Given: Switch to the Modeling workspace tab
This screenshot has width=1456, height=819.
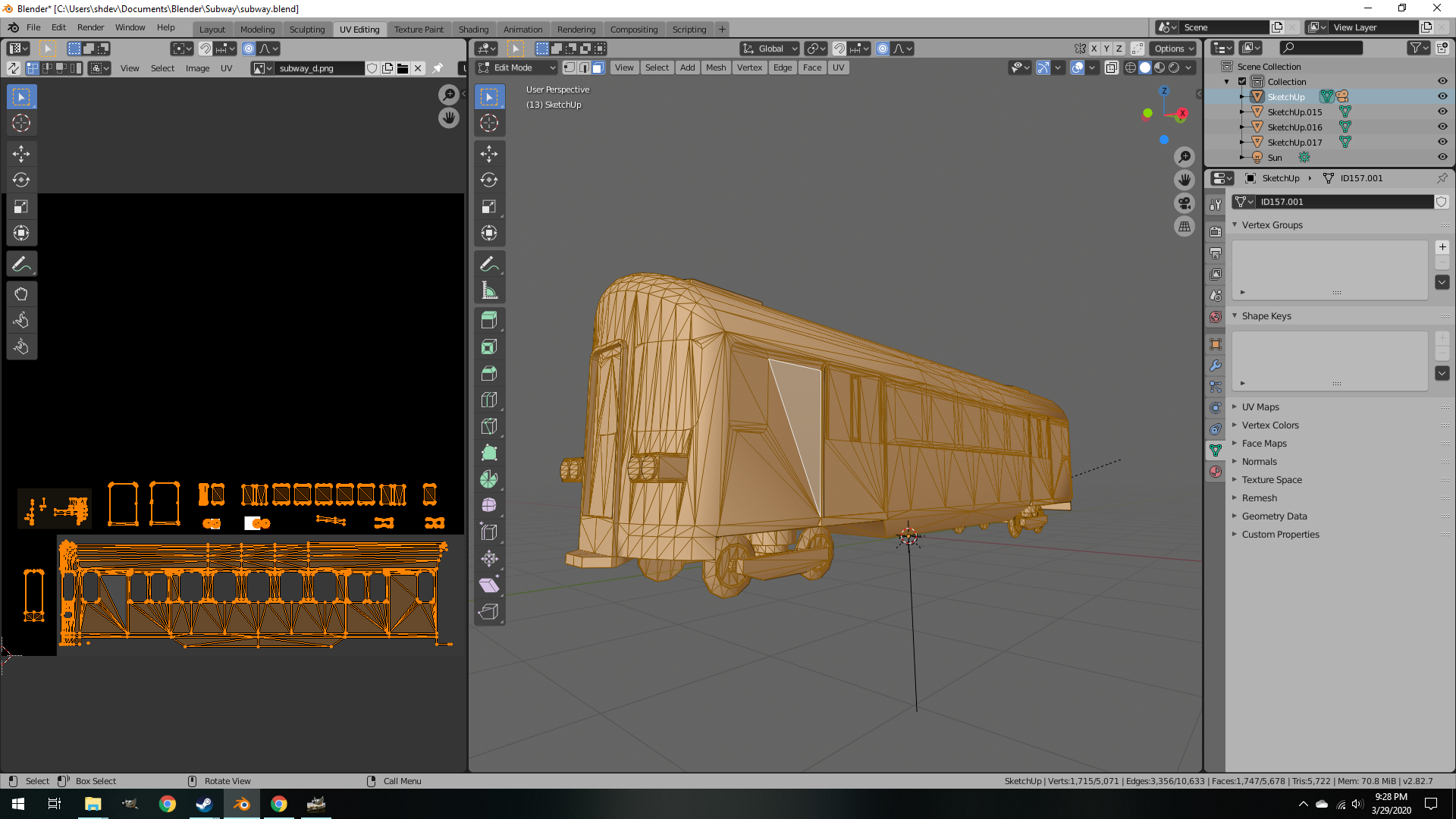Looking at the screenshot, I should point(257,30).
